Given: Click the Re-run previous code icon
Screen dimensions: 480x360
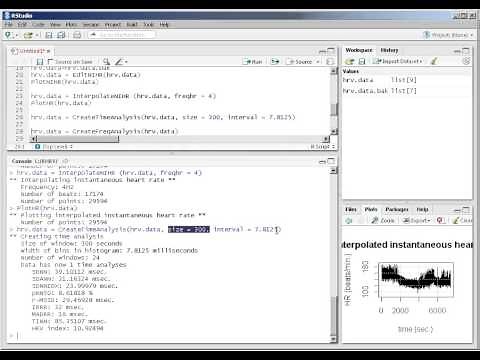Looking at the screenshot, I should pos(275,62).
